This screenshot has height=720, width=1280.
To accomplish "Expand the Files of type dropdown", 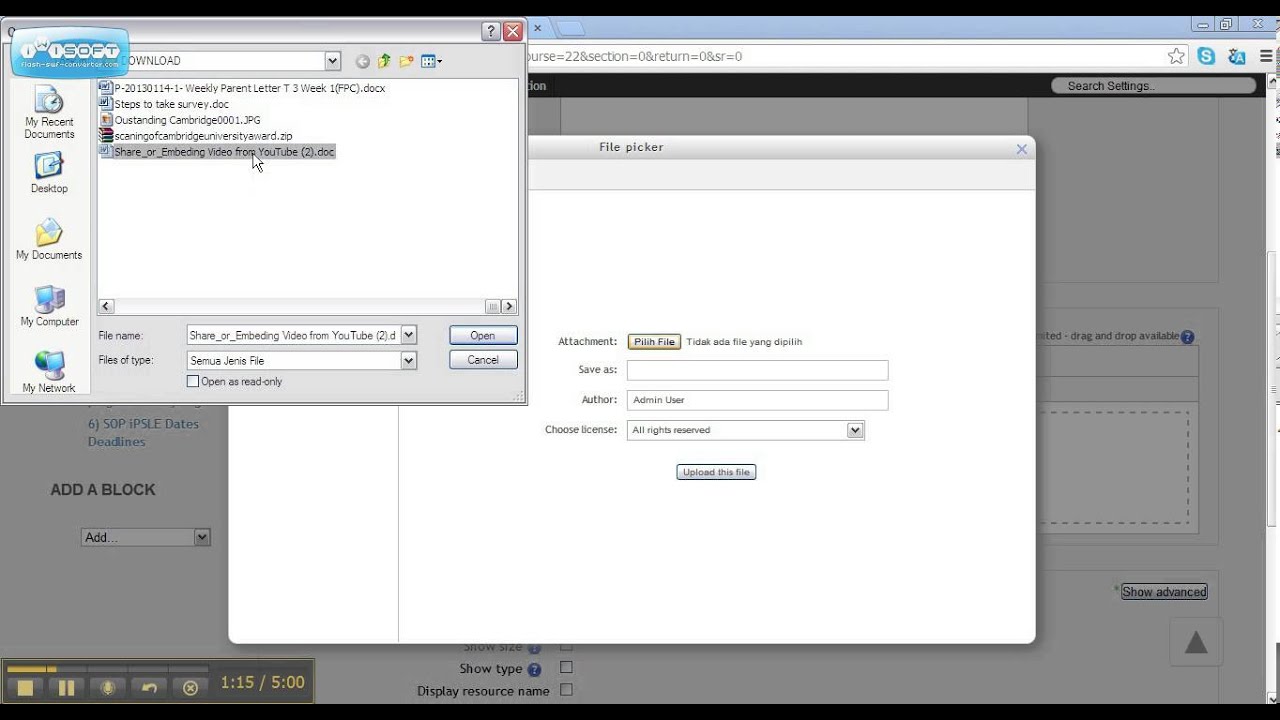I will [x=408, y=360].
